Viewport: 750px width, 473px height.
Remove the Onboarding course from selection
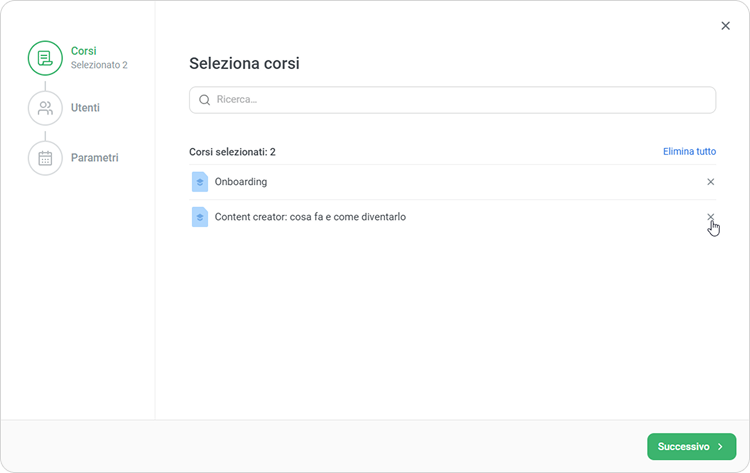coord(711,182)
